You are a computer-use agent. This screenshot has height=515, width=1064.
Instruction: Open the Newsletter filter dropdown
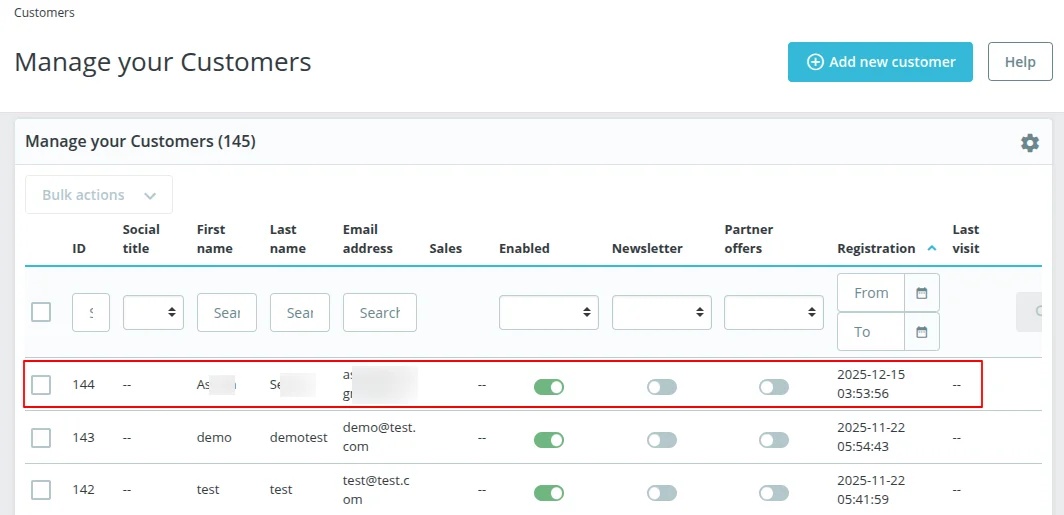[x=661, y=312]
